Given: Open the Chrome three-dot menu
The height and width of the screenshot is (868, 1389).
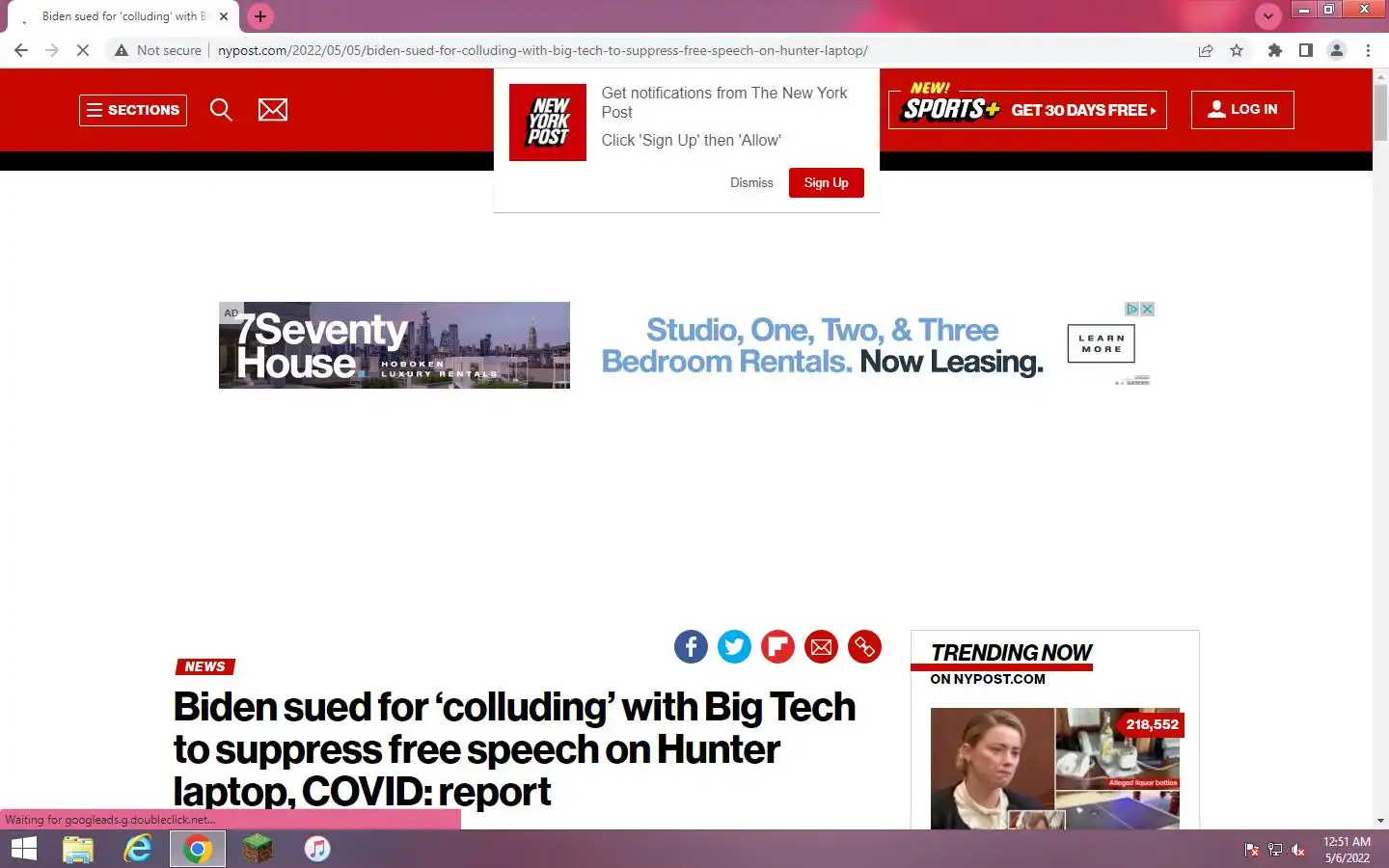Looking at the screenshot, I should tap(1368, 50).
